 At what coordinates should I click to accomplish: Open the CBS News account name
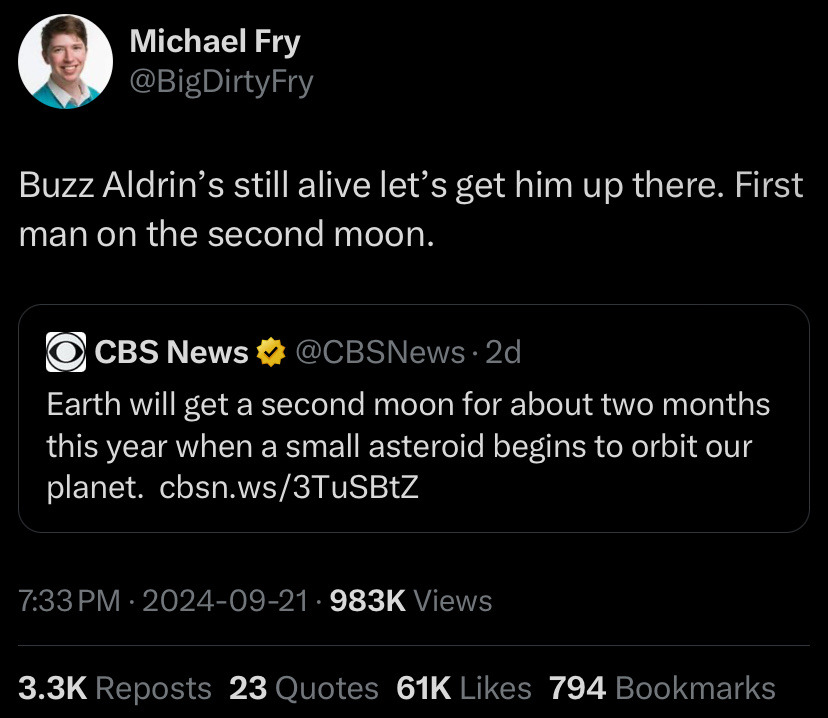pyautogui.click(x=171, y=352)
